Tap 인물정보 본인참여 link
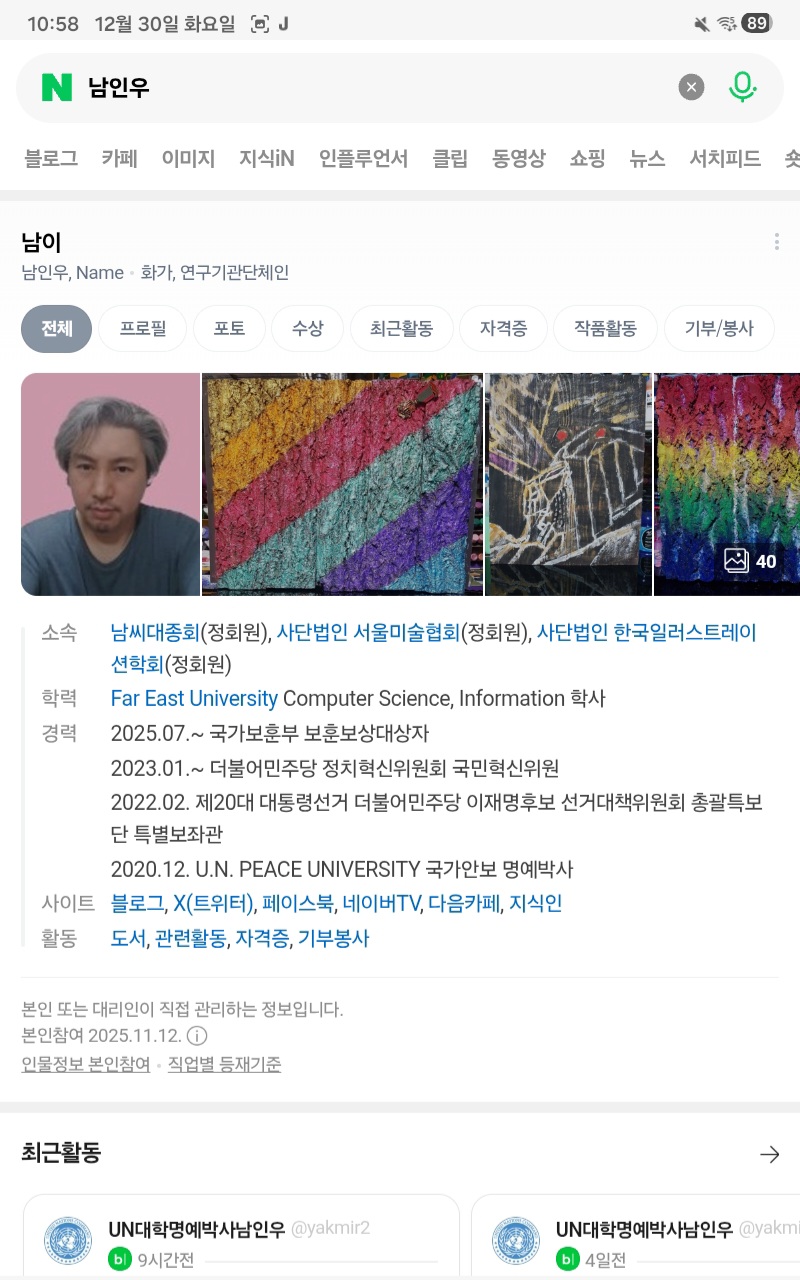Image resolution: width=800 pixels, height=1280 pixels. [86, 1065]
